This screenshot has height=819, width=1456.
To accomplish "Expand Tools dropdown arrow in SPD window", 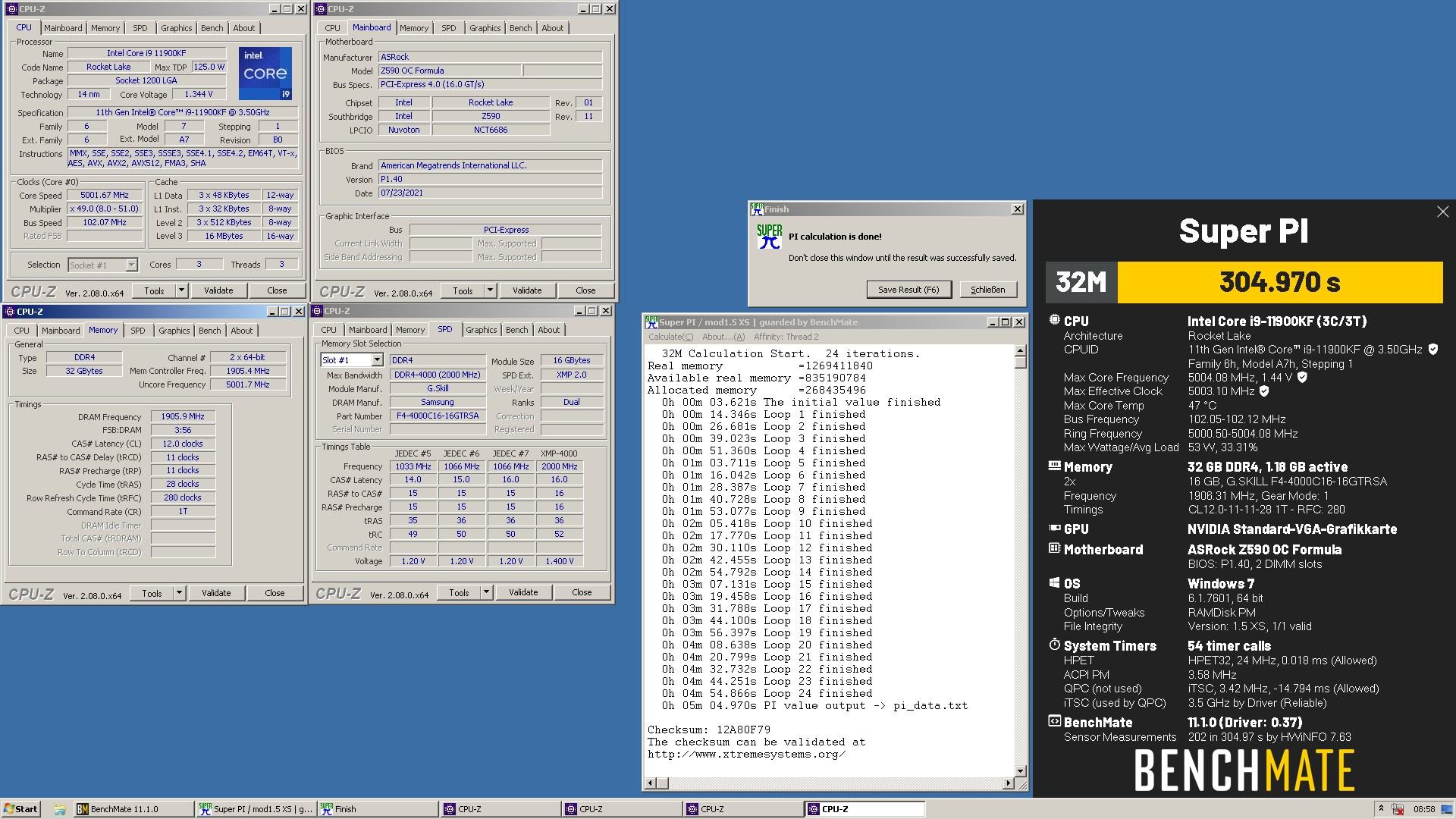I will [x=486, y=592].
